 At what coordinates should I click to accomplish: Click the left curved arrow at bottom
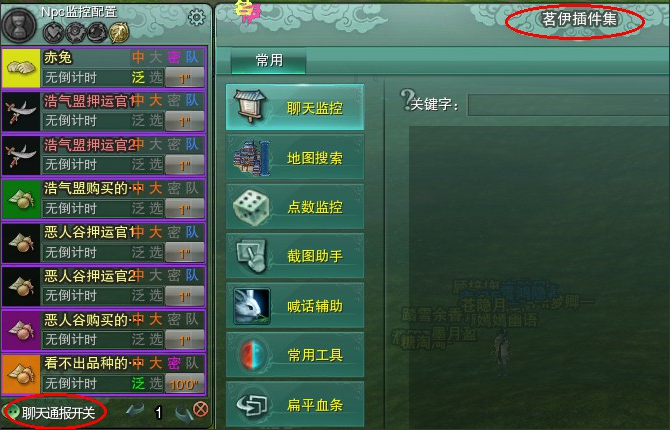pyautogui.click(x=135, y=411)
